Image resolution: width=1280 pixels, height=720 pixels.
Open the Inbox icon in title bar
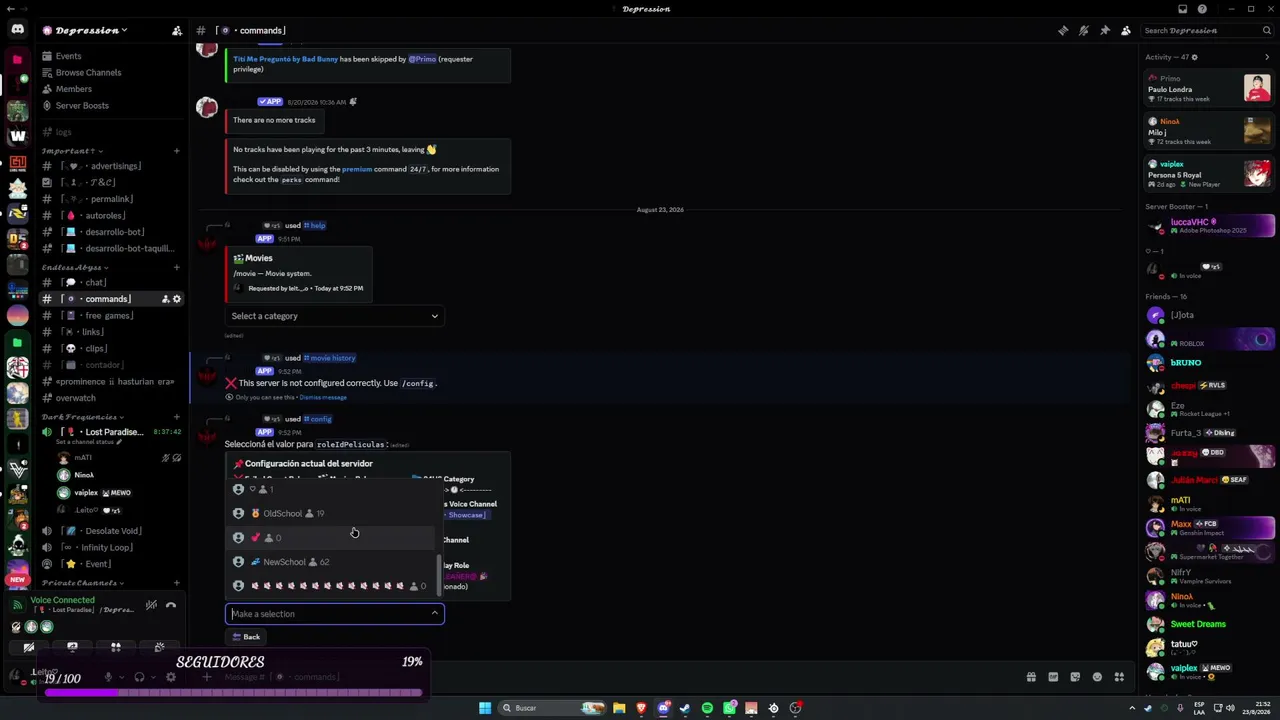pyautogui.click(x=1183, y=9)
